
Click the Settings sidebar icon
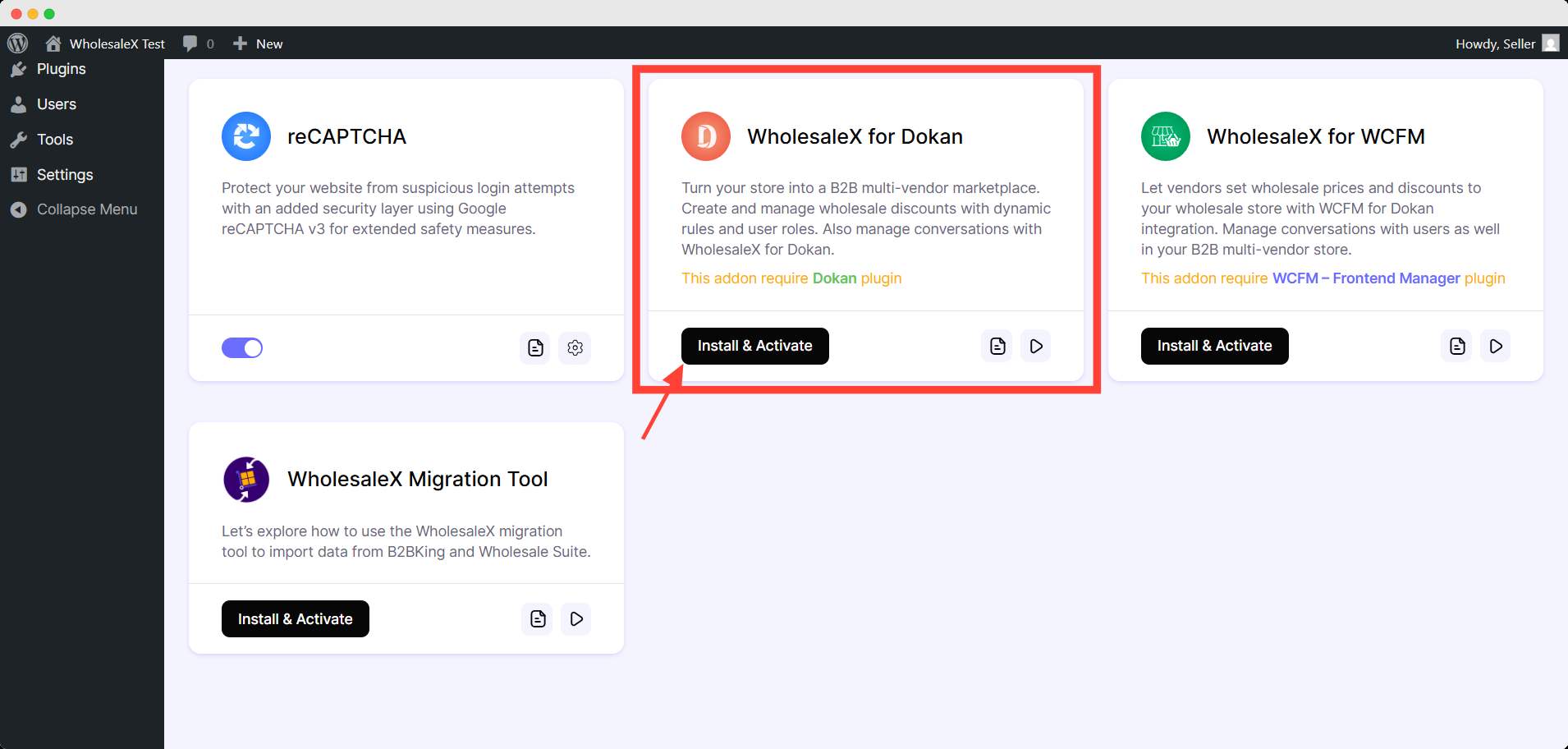point(19,175)
